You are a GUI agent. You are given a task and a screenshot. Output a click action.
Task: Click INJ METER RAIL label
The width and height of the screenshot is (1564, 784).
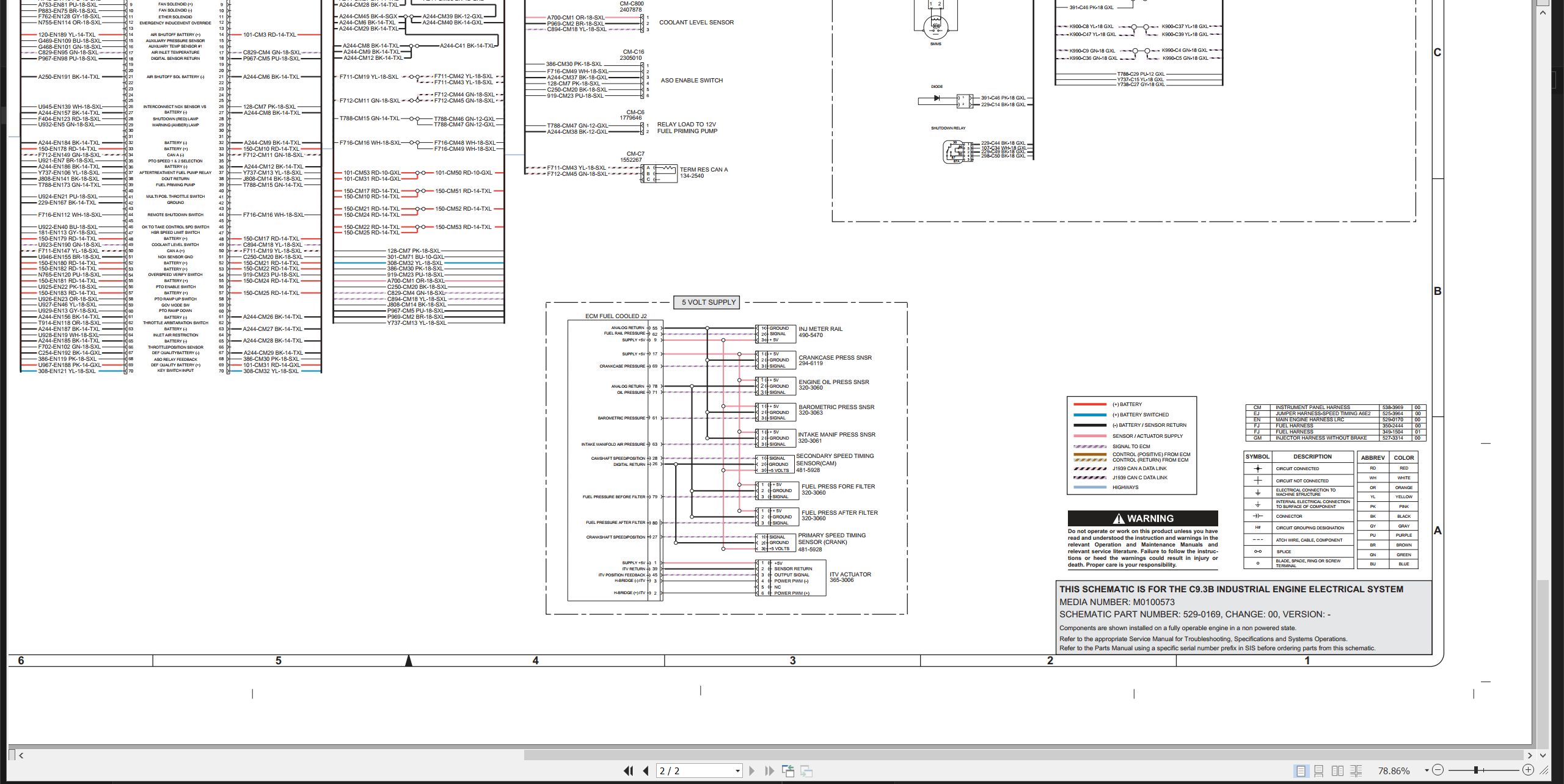(x=820, y=329)
